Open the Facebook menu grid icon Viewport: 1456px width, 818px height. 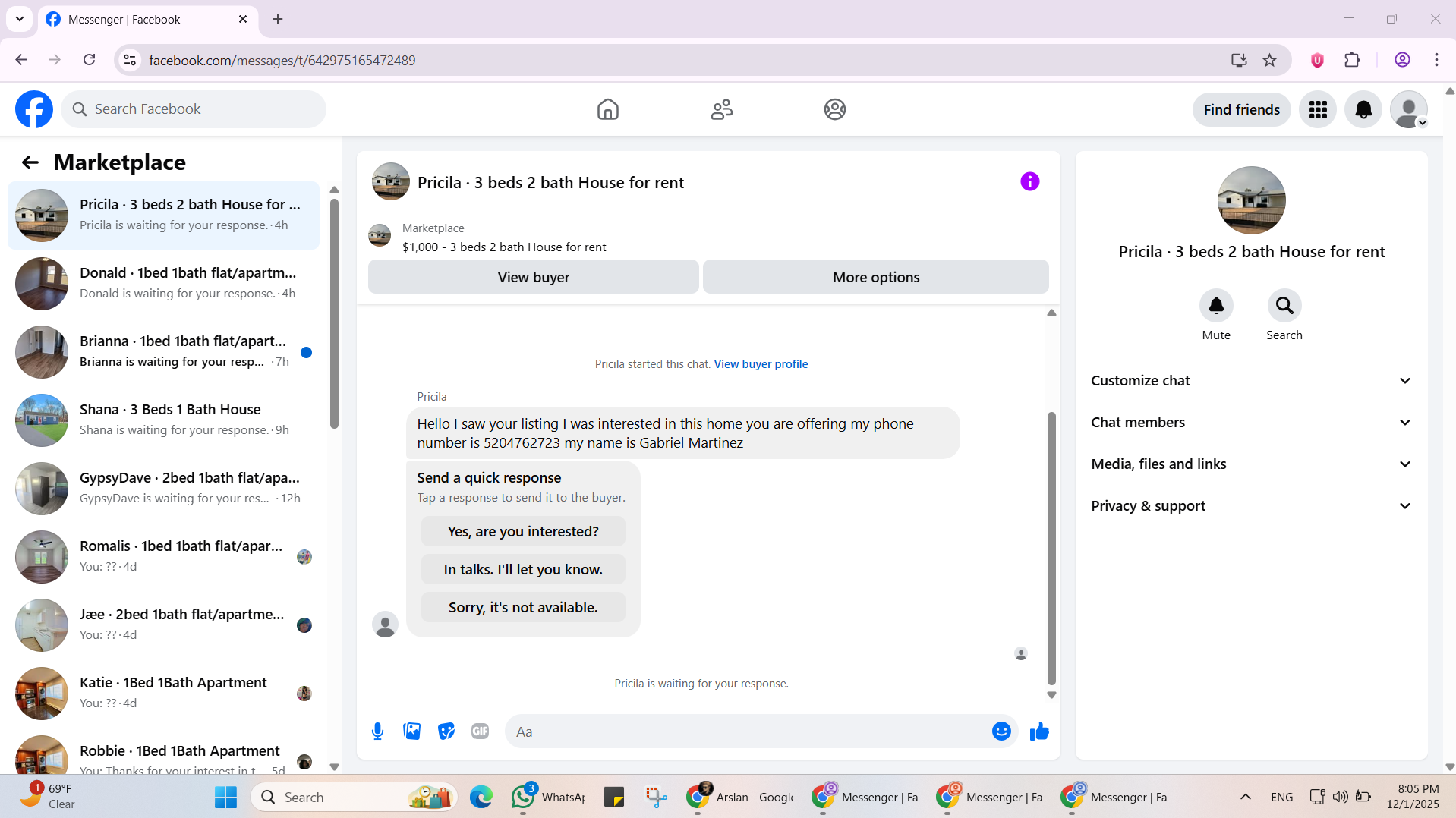[x=1318, y=110]
